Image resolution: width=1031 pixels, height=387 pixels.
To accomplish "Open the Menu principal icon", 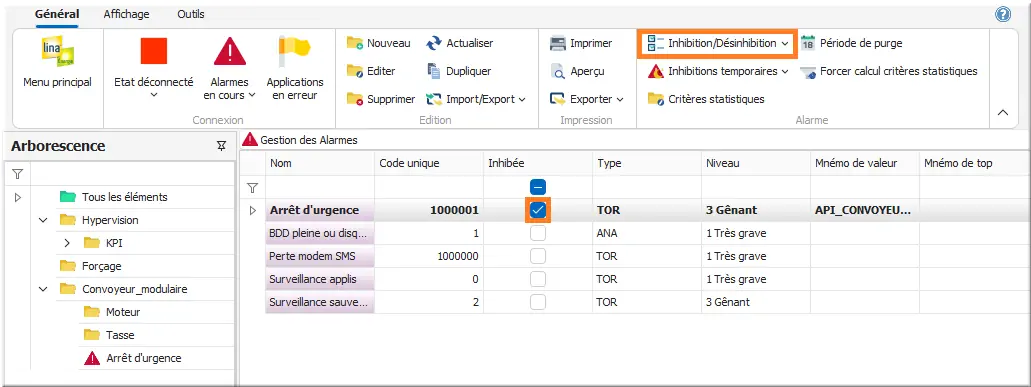I will tap(57, 52).
